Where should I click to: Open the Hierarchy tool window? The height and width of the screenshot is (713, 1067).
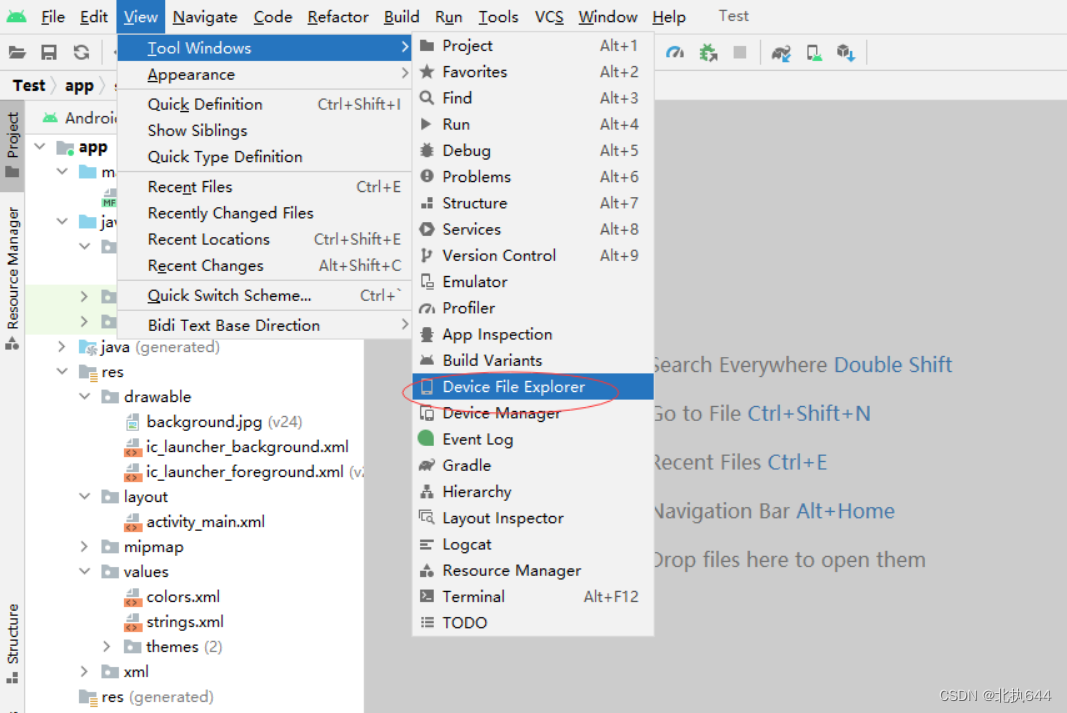[533, 492]
